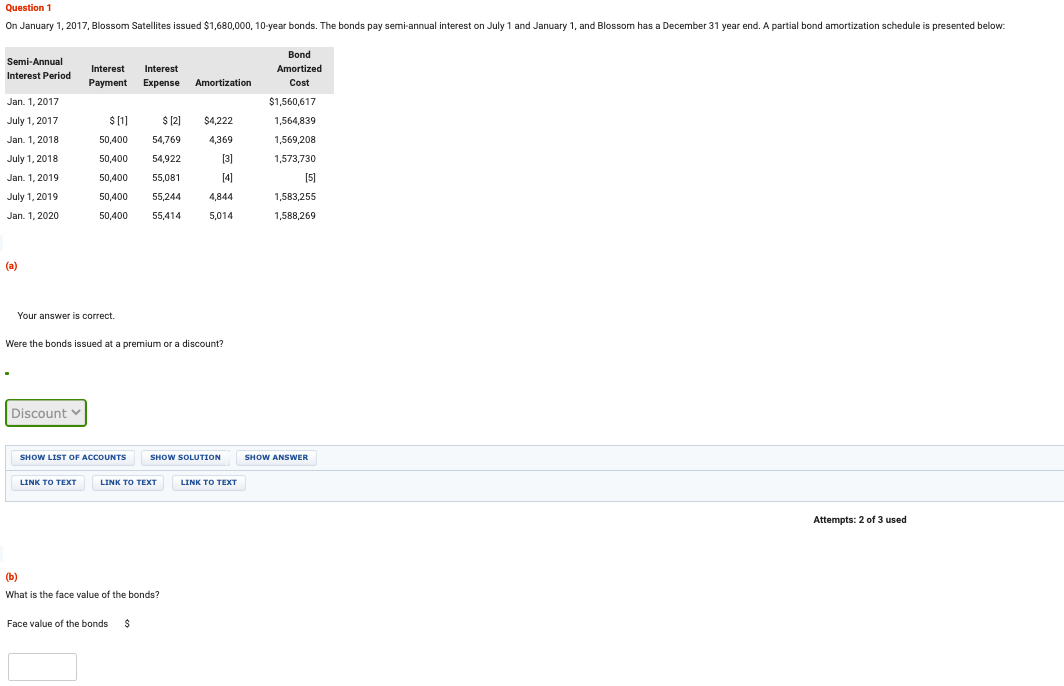Click amortization value $4,222

click(x=218, y=121)
